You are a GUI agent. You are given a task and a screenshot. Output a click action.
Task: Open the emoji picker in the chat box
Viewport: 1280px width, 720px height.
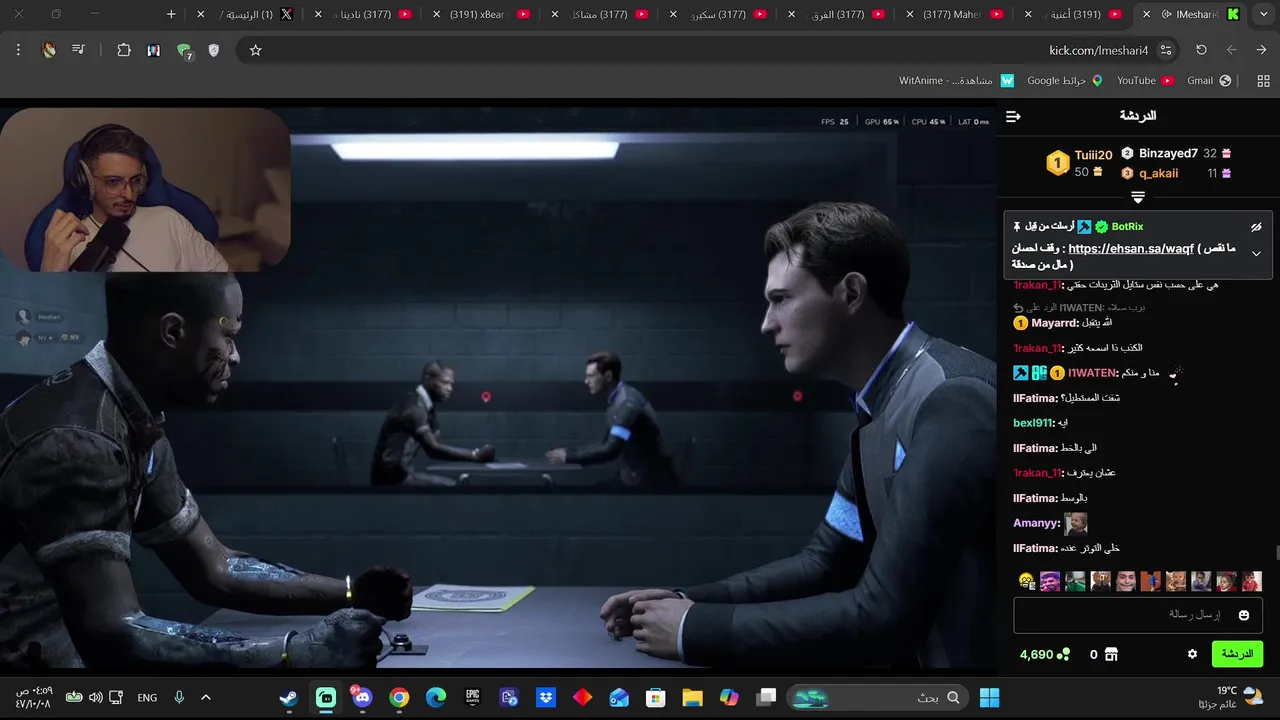1244,615
